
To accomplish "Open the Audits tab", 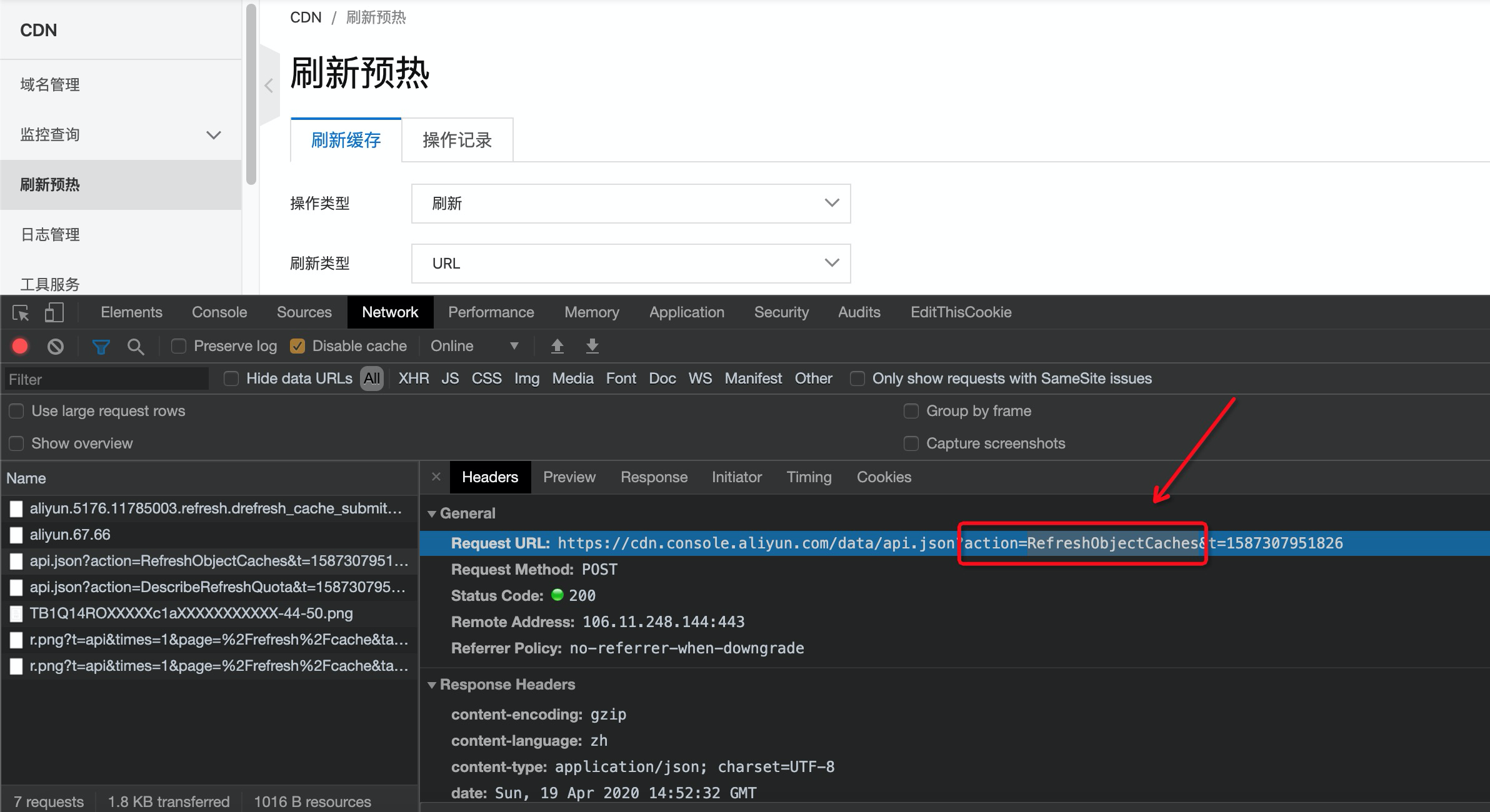I will pyautogui.click(x=859, y=312).
